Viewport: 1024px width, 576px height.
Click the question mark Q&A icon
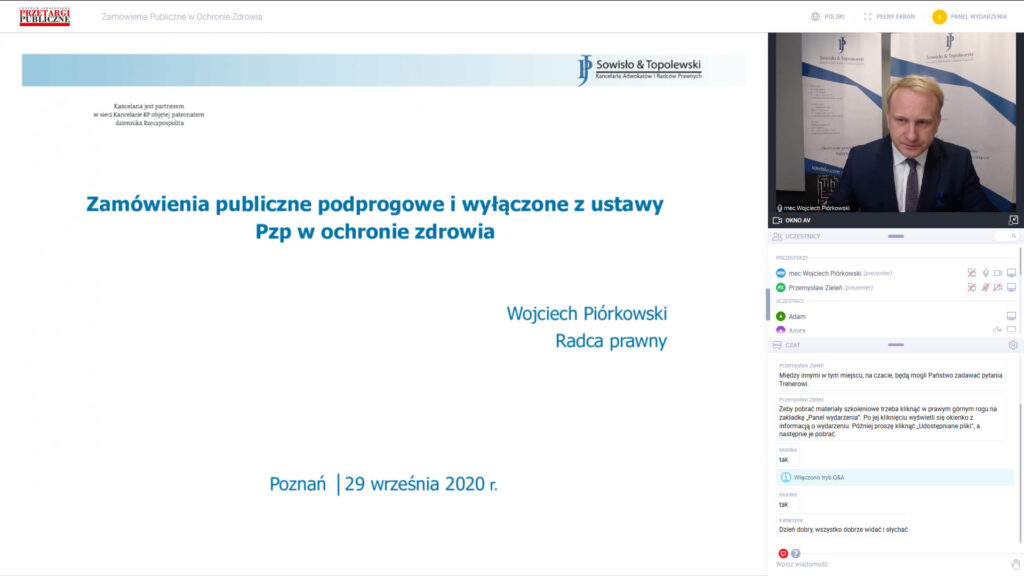click(x=796, y=553)
